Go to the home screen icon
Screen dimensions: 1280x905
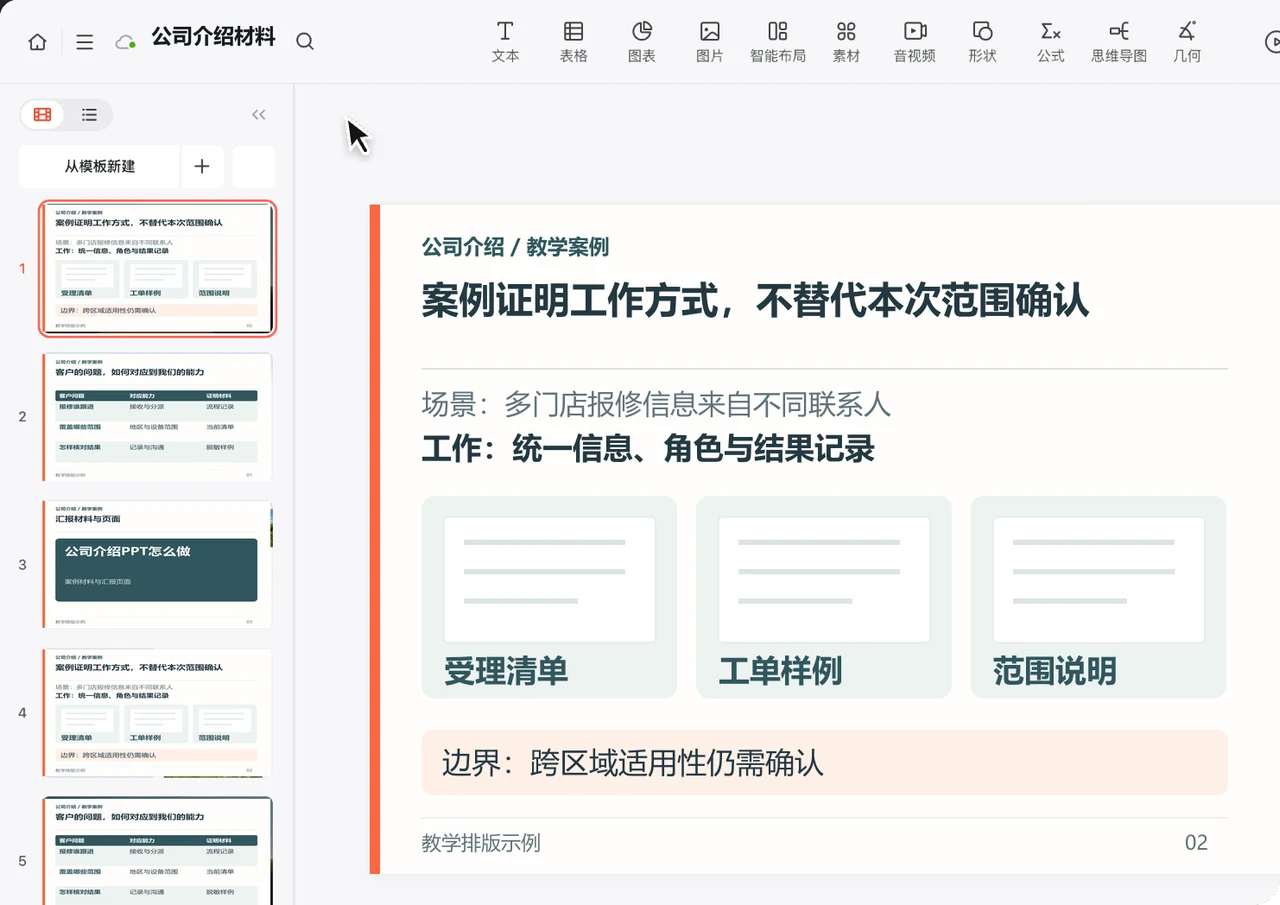[x=37, y=42]
